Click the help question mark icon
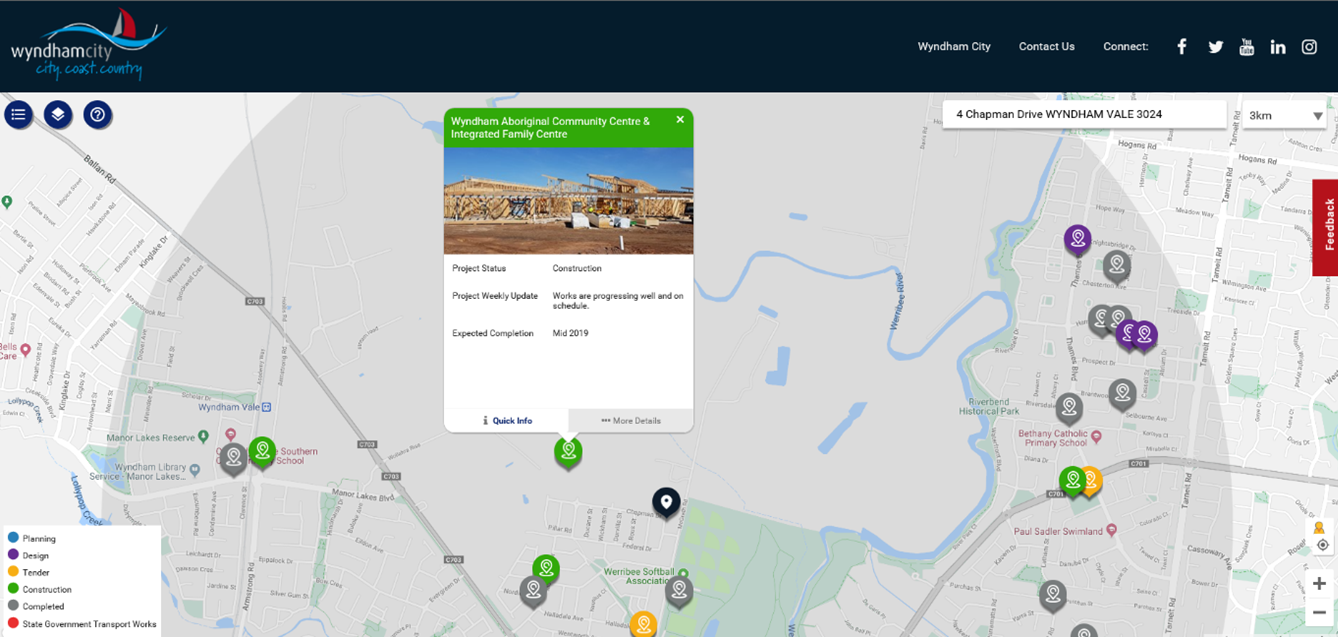 [98, 115]
